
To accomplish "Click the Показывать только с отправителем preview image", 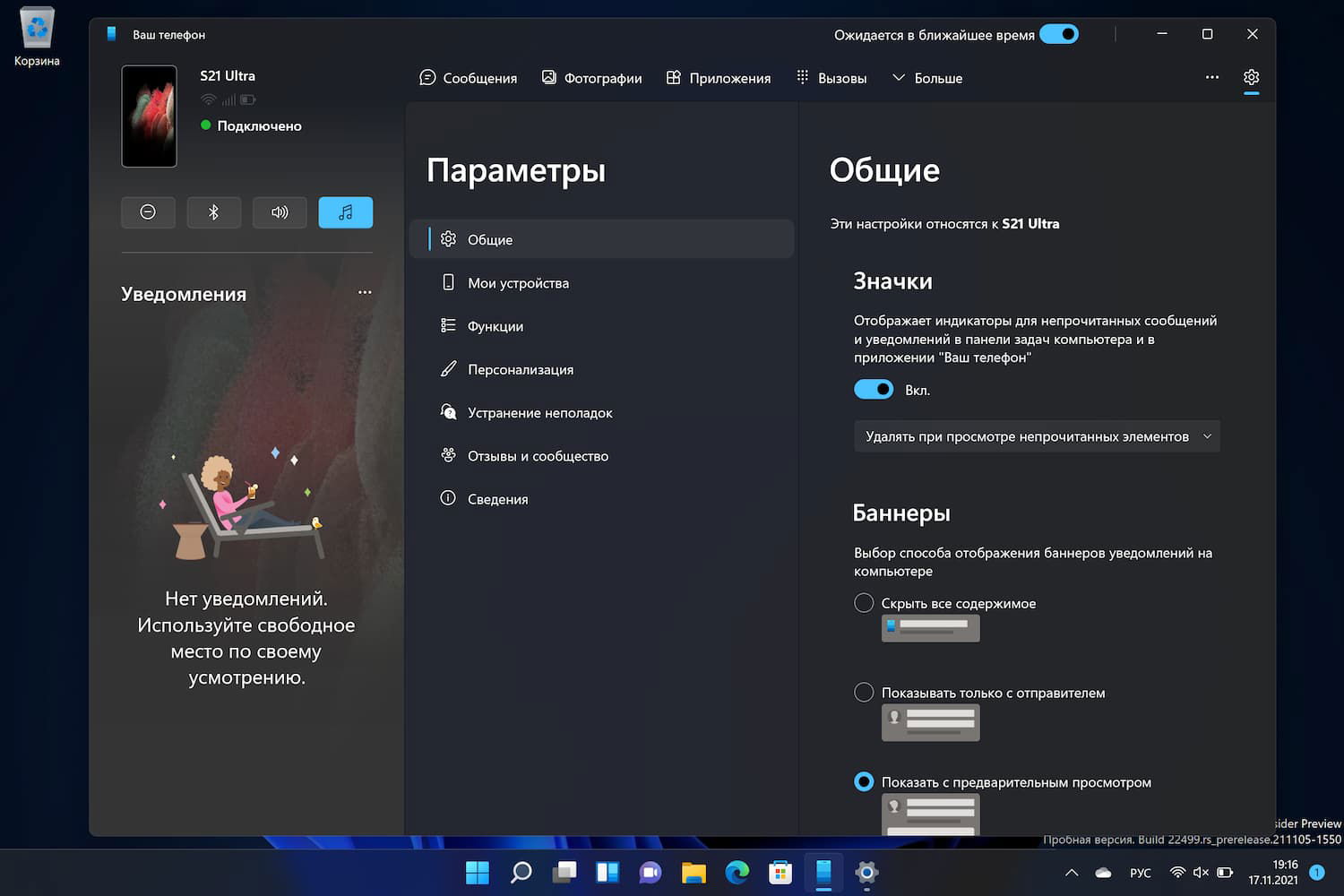I will click(x=931, y=723).
